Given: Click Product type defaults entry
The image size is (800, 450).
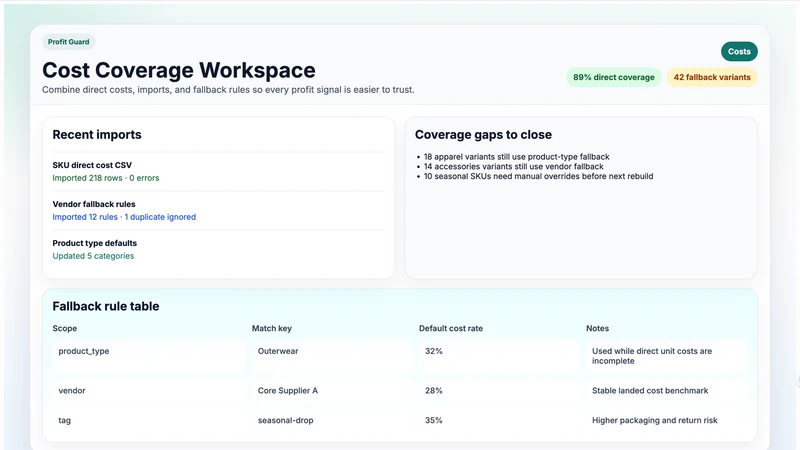Looking at the screenshot, I should coord(94,243).
